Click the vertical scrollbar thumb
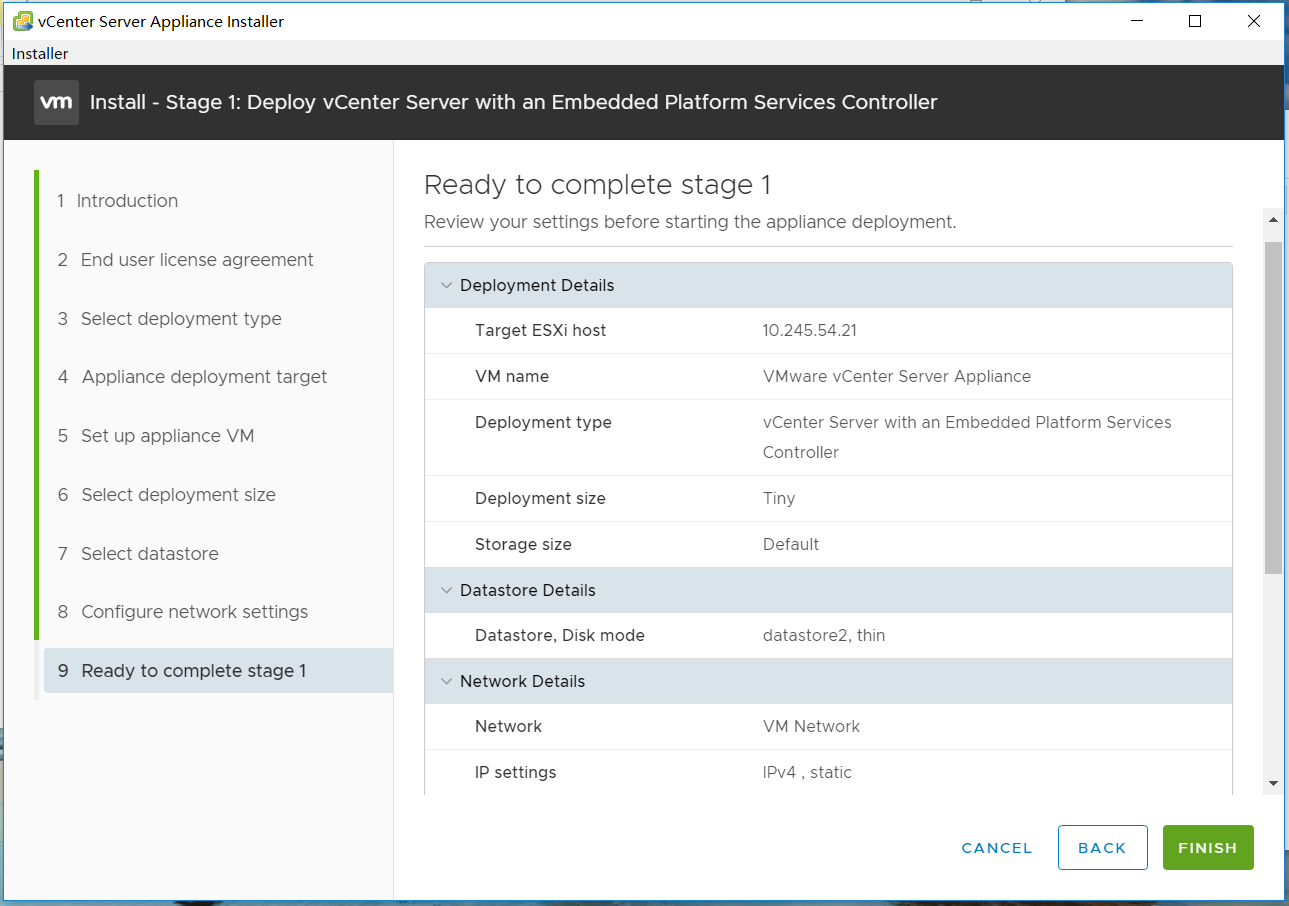This screenshot has width=1289, height=906. pos(1273,407)
